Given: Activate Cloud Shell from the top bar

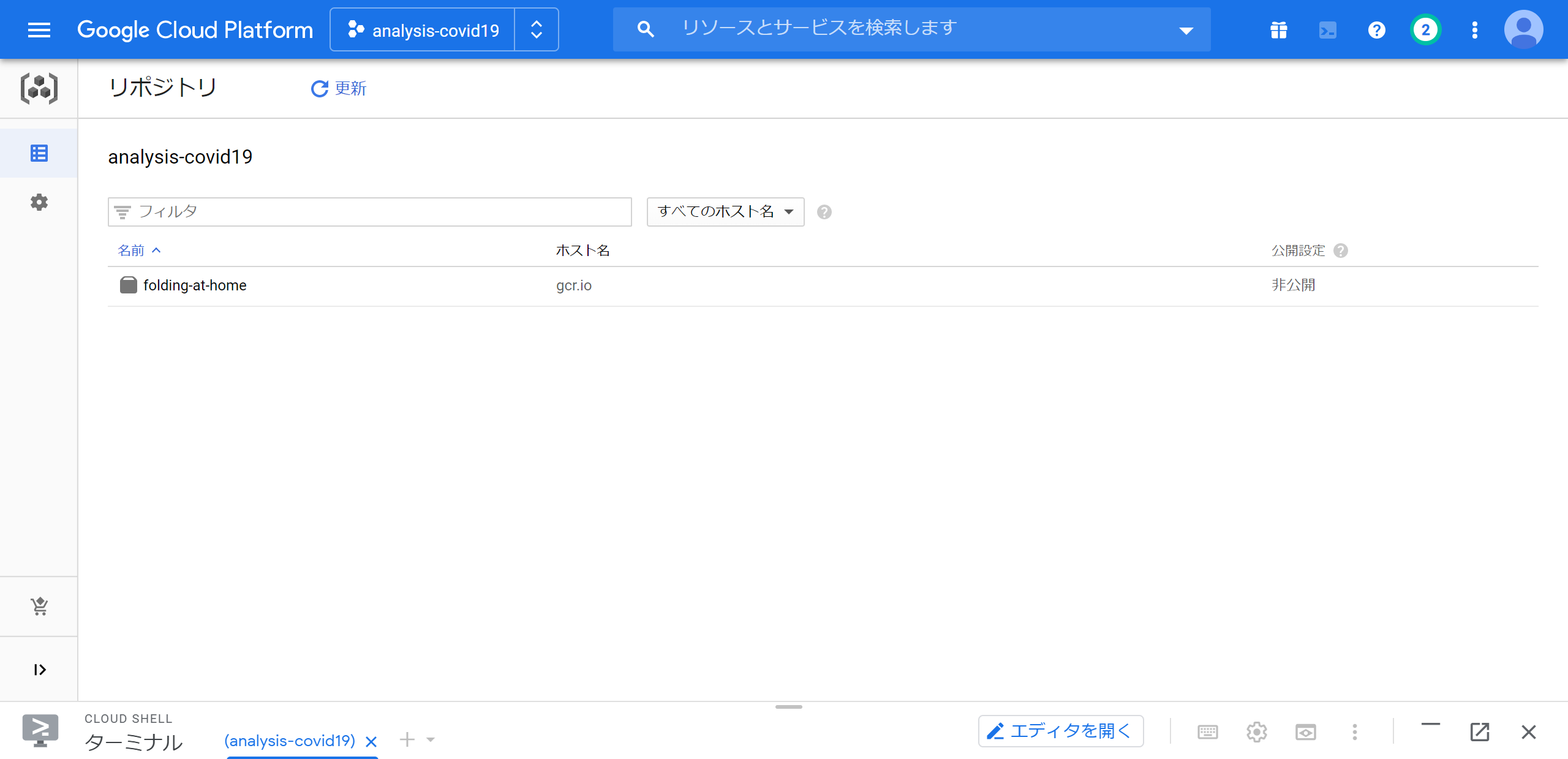Looking at the screenshot, I should (x=1327, y=29).
